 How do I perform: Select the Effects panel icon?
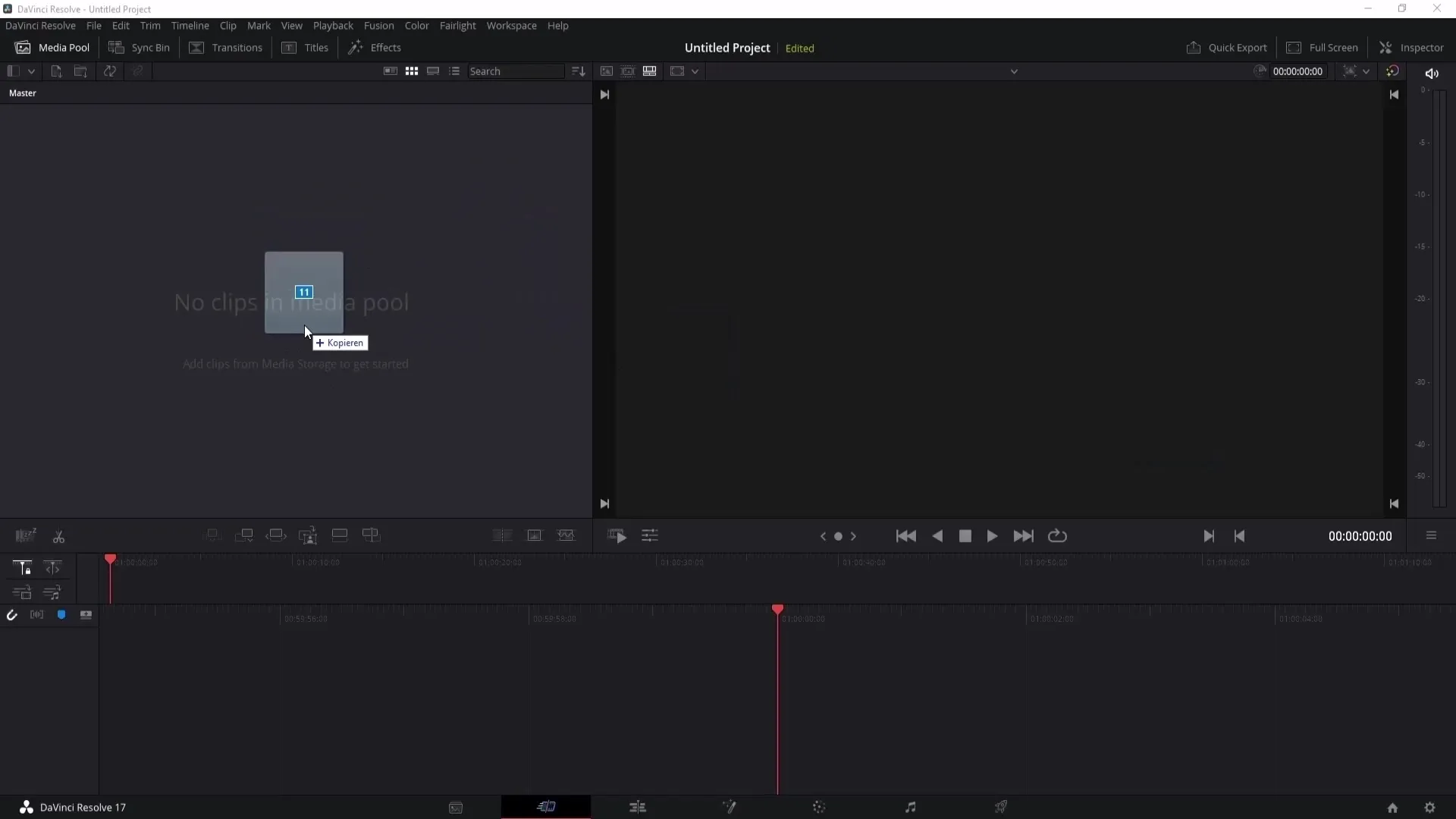click(355, 47)
